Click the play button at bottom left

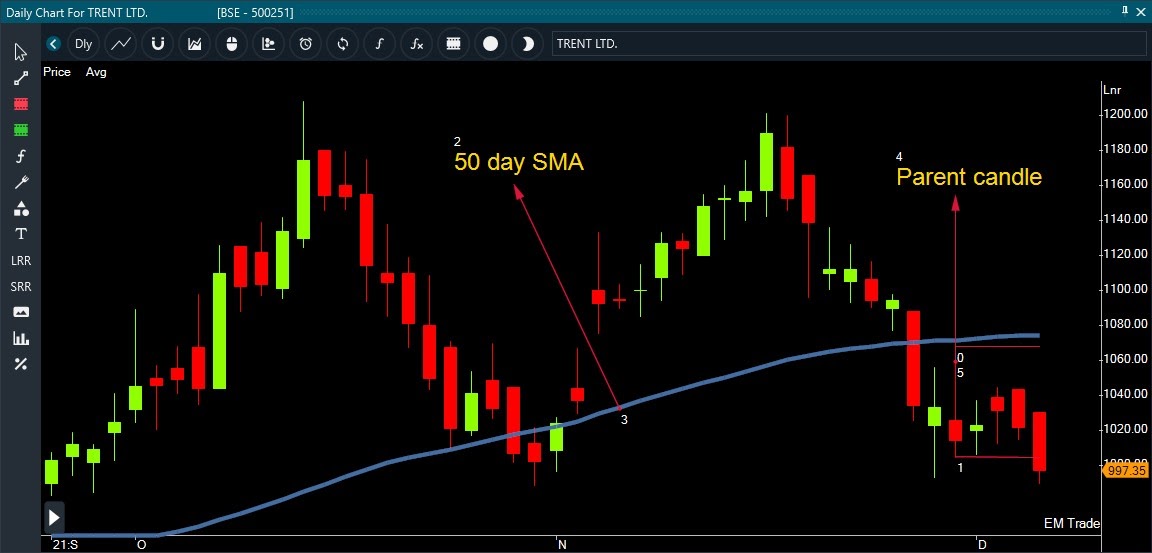coord(54,518)
